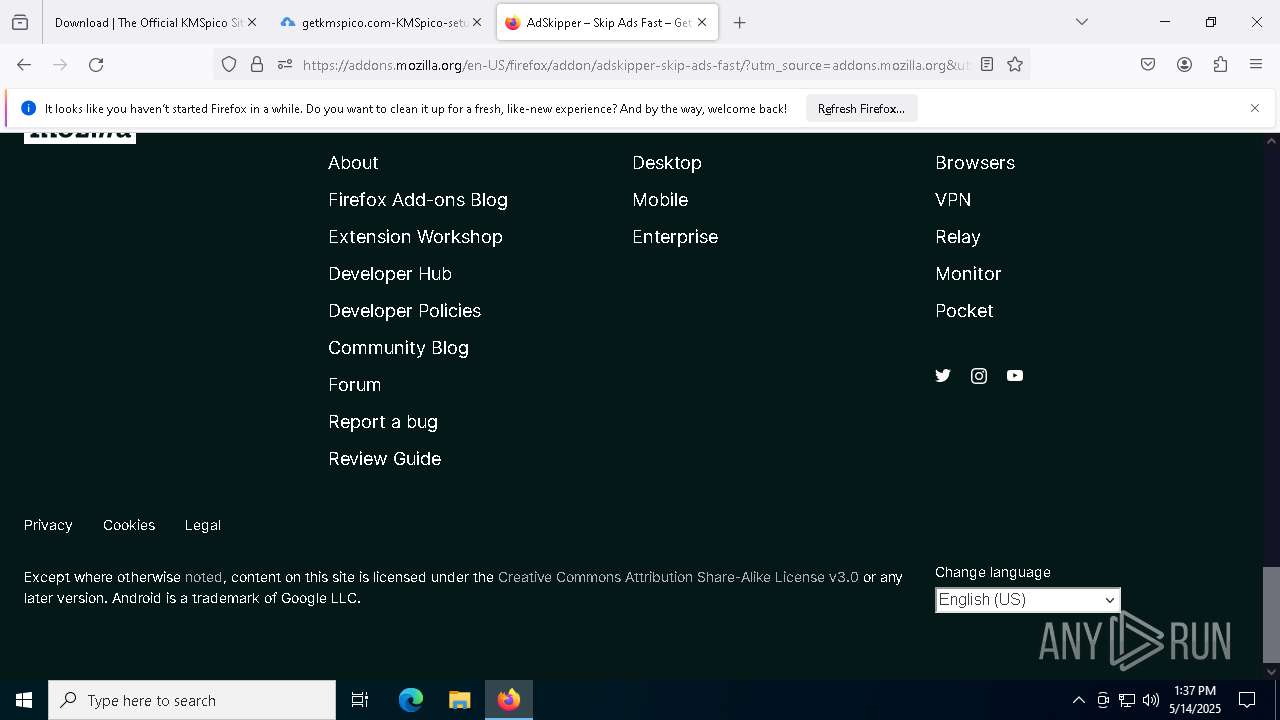Viewport: 1280px width, 720px height.
Task: Open the Extensions puzzle icon
Action: (1220, 65)
